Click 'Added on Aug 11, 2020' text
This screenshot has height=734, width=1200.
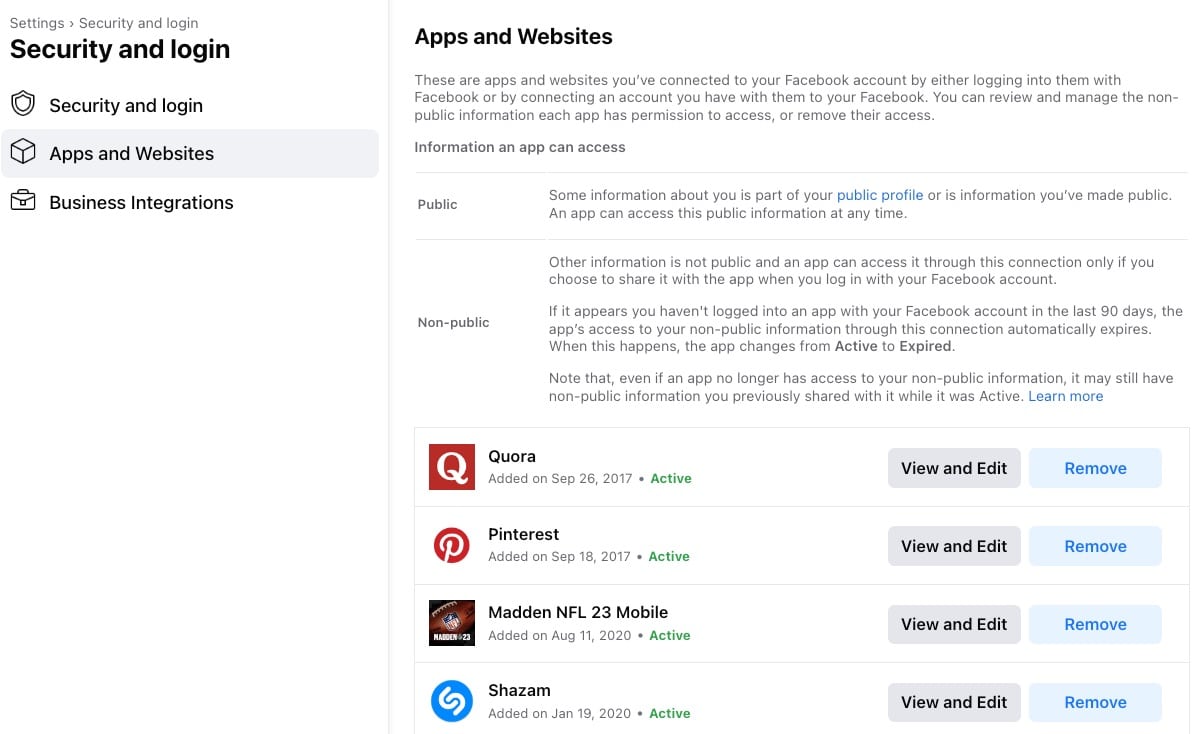560,635
